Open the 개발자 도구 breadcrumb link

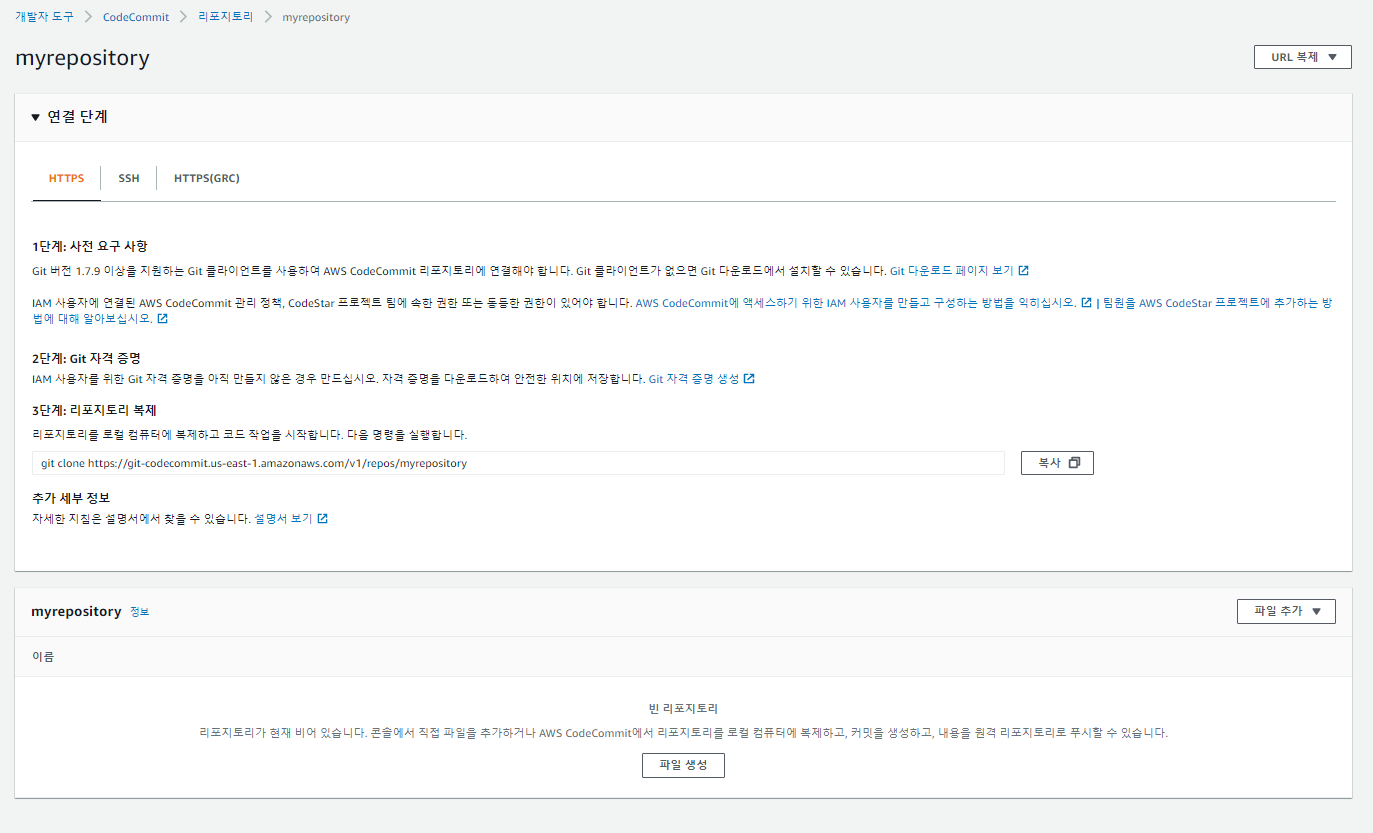click(44, 17)
